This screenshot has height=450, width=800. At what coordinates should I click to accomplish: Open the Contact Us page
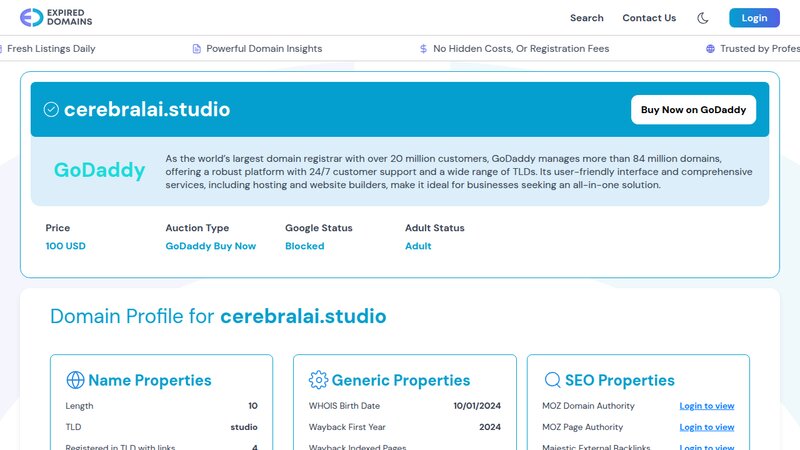coord(649,18)
